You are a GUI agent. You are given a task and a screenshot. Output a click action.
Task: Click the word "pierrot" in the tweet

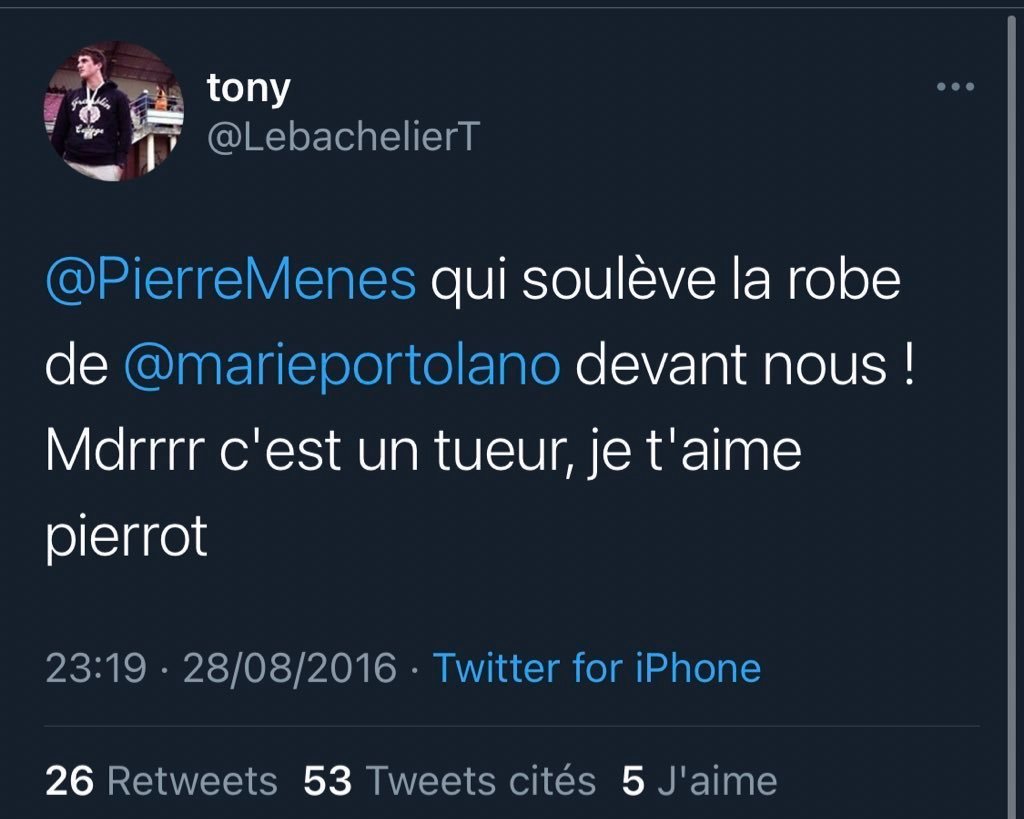pos(126,537)
